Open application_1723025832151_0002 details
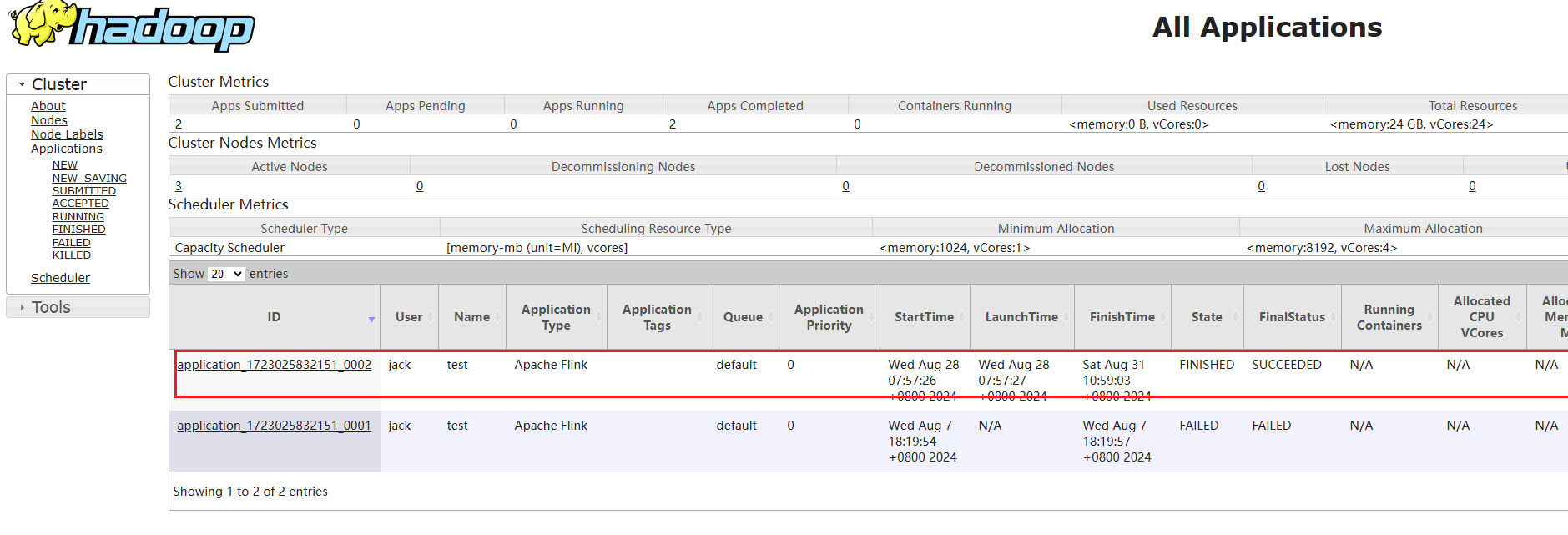Screen dimensions: 1568x535 coord(274,365)
